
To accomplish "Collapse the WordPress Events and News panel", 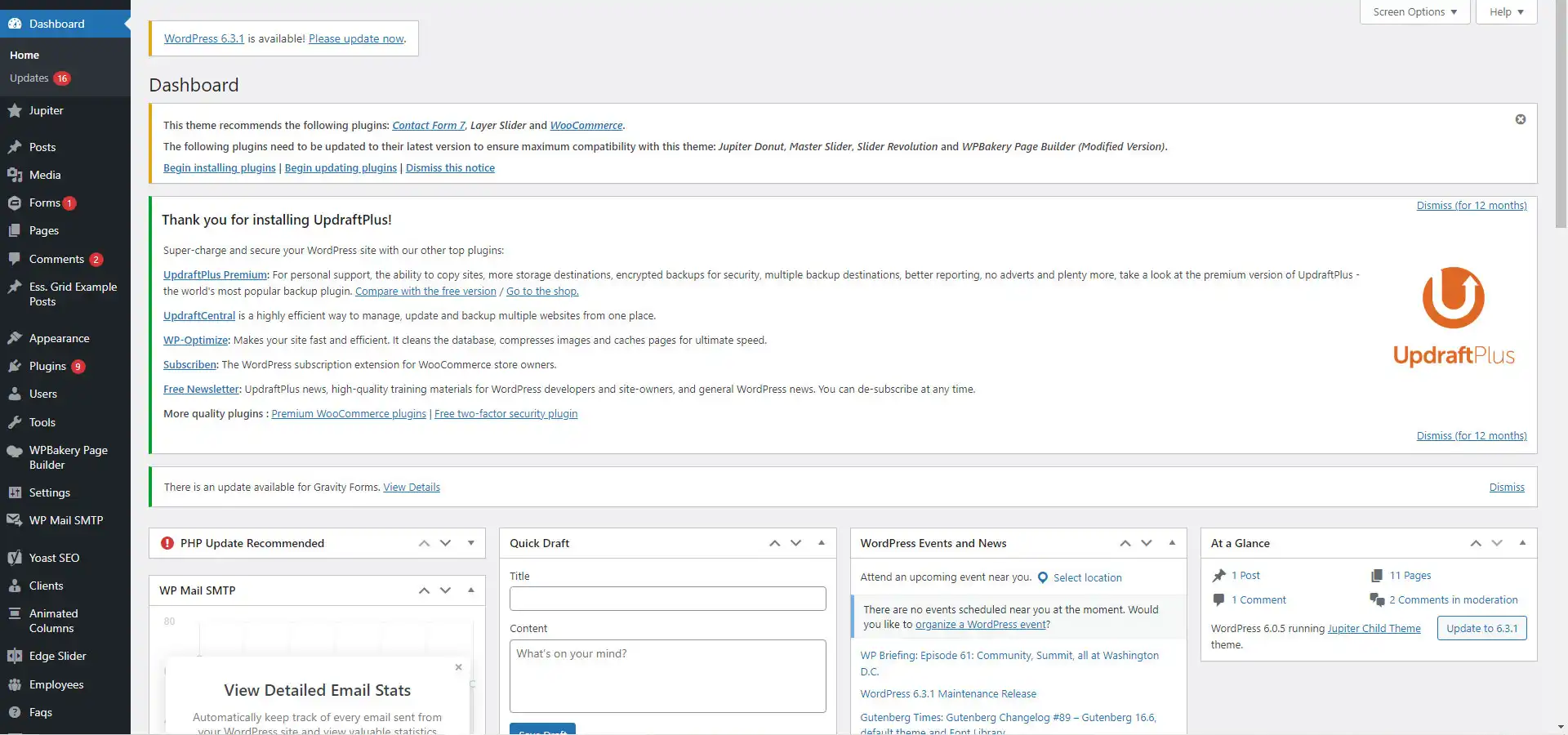I will (x=1172, y=543).
